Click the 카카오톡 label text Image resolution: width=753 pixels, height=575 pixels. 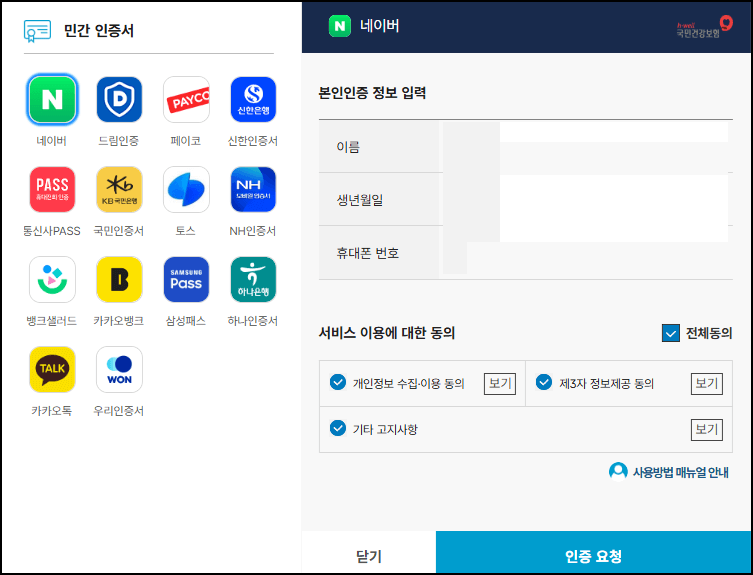51,411
